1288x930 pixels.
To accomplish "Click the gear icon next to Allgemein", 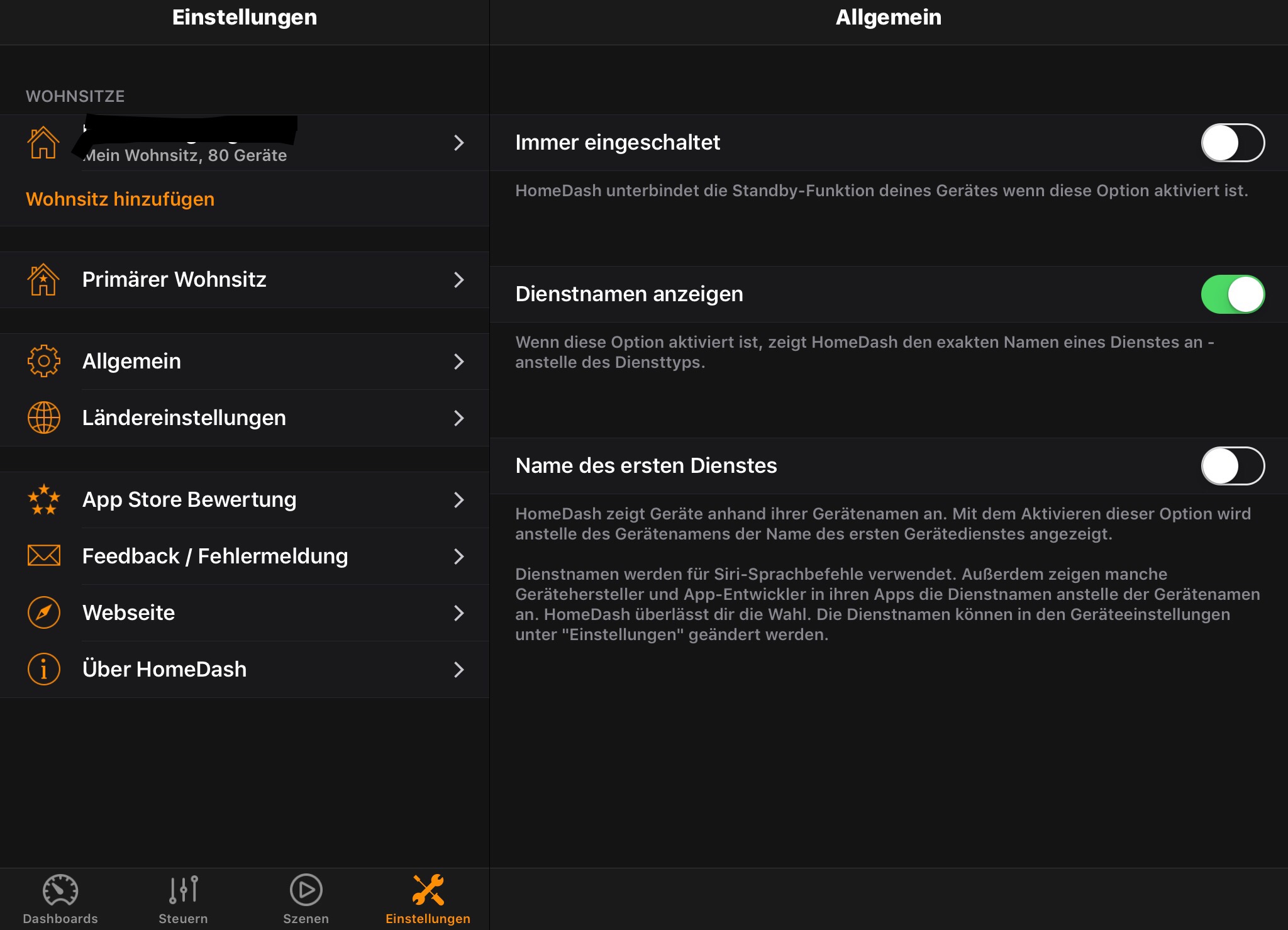I will tap(43, 362).
